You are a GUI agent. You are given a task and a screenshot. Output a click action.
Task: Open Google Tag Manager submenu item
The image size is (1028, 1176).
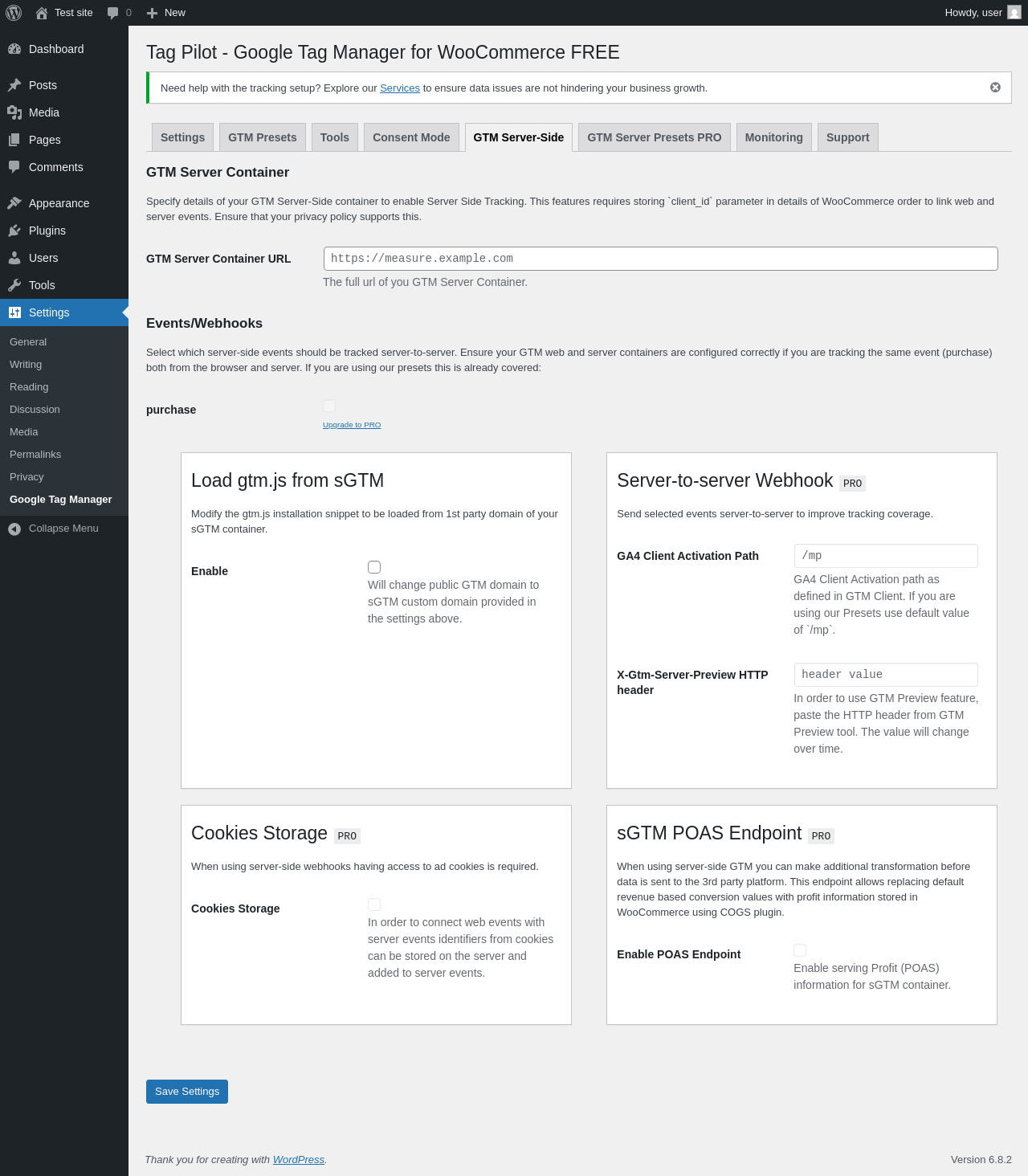click(x=61, y=500)
